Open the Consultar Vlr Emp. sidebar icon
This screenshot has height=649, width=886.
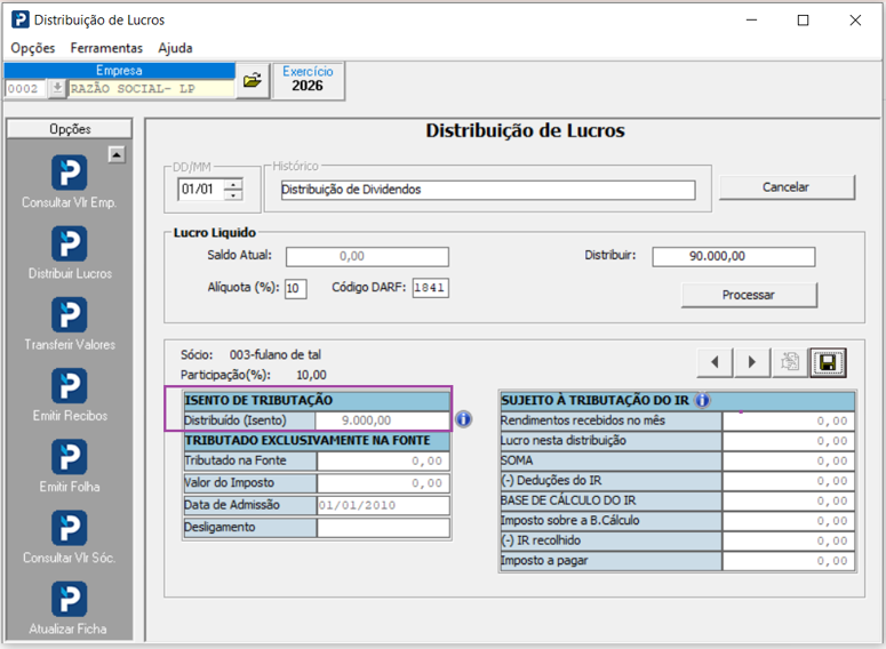[70, 172]
